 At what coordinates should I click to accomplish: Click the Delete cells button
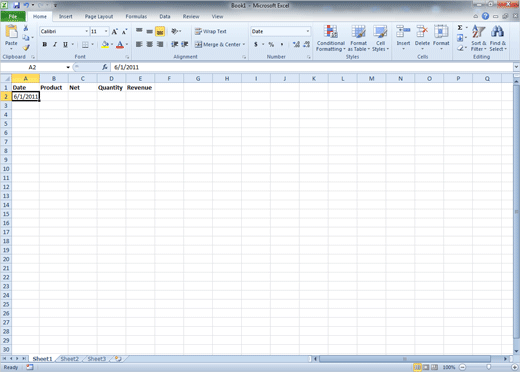(x=422, y=38)
